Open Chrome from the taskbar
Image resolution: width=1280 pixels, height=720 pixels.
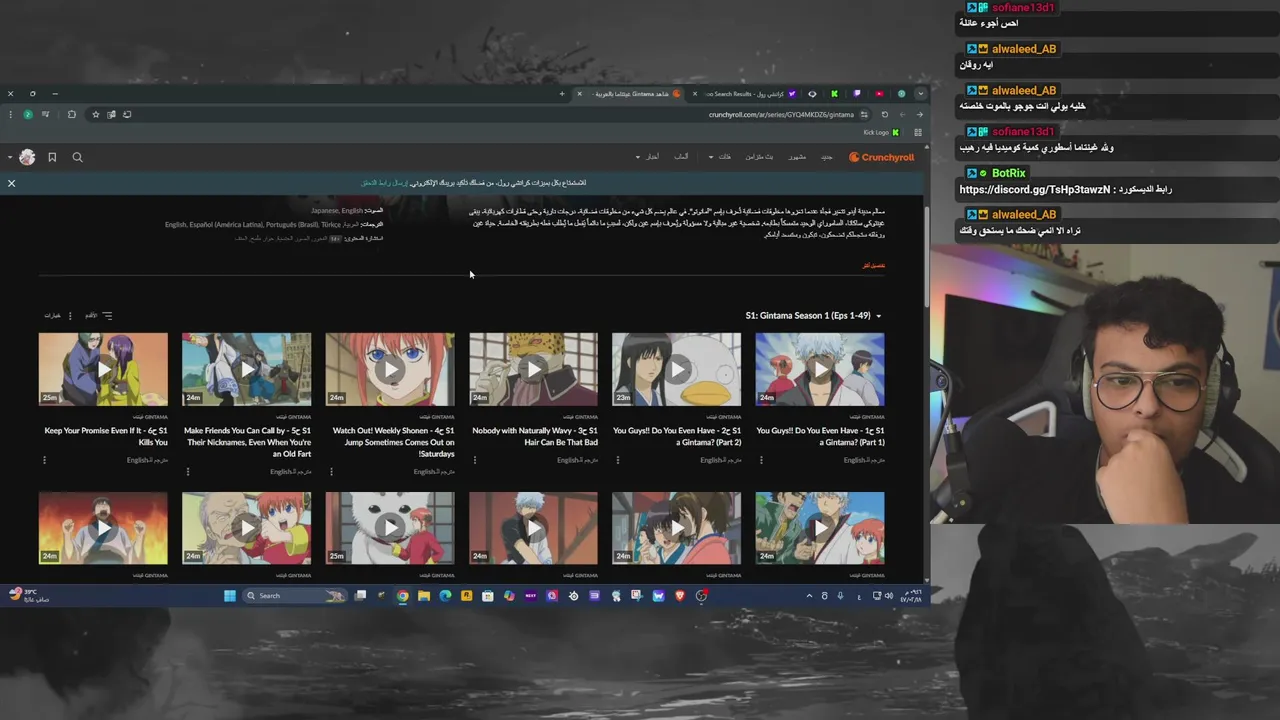tap(403, 596)
